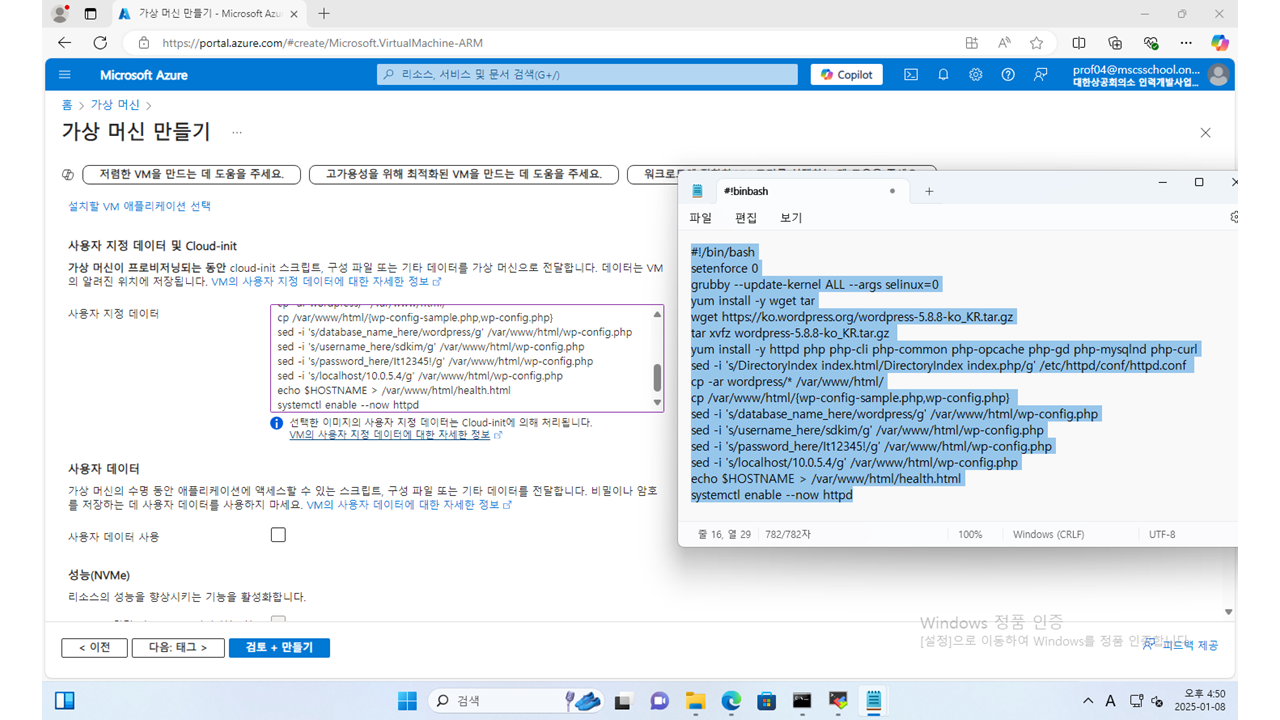Click the 검토 + 만들기 button
Screen dimensions: 1280x720
coord(279,648)
